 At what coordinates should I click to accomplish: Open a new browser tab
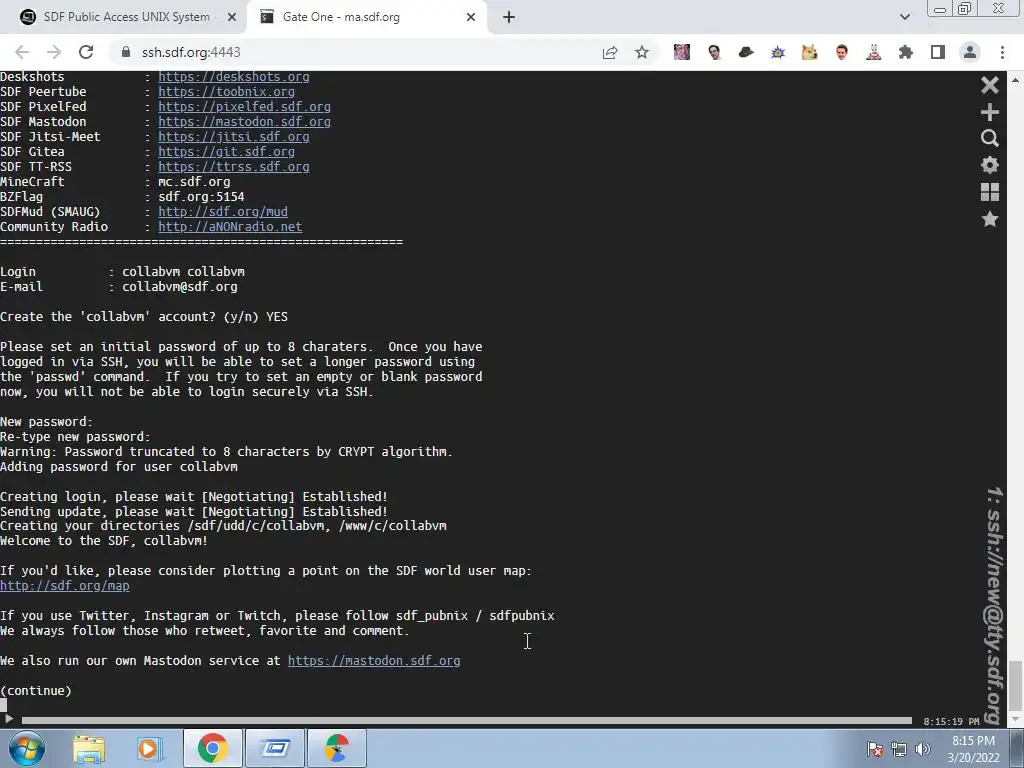tap(509, 17)
